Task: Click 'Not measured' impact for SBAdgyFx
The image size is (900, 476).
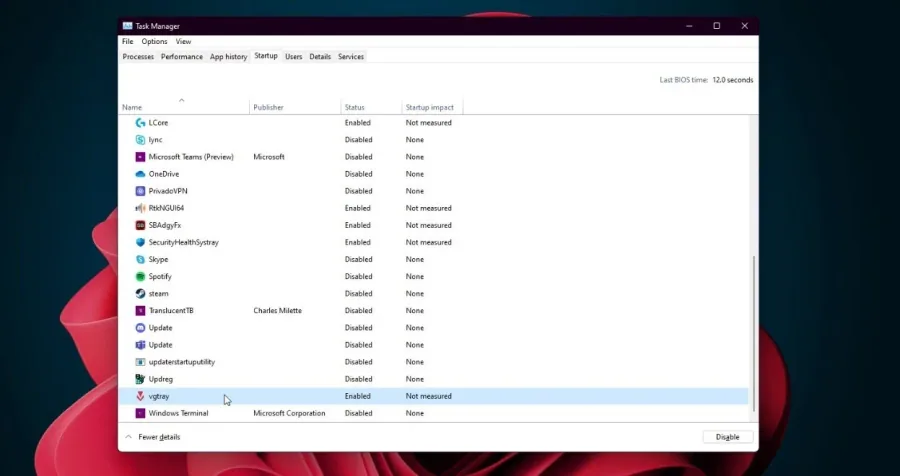Action: pyautogui.click(x=429, y=225)
